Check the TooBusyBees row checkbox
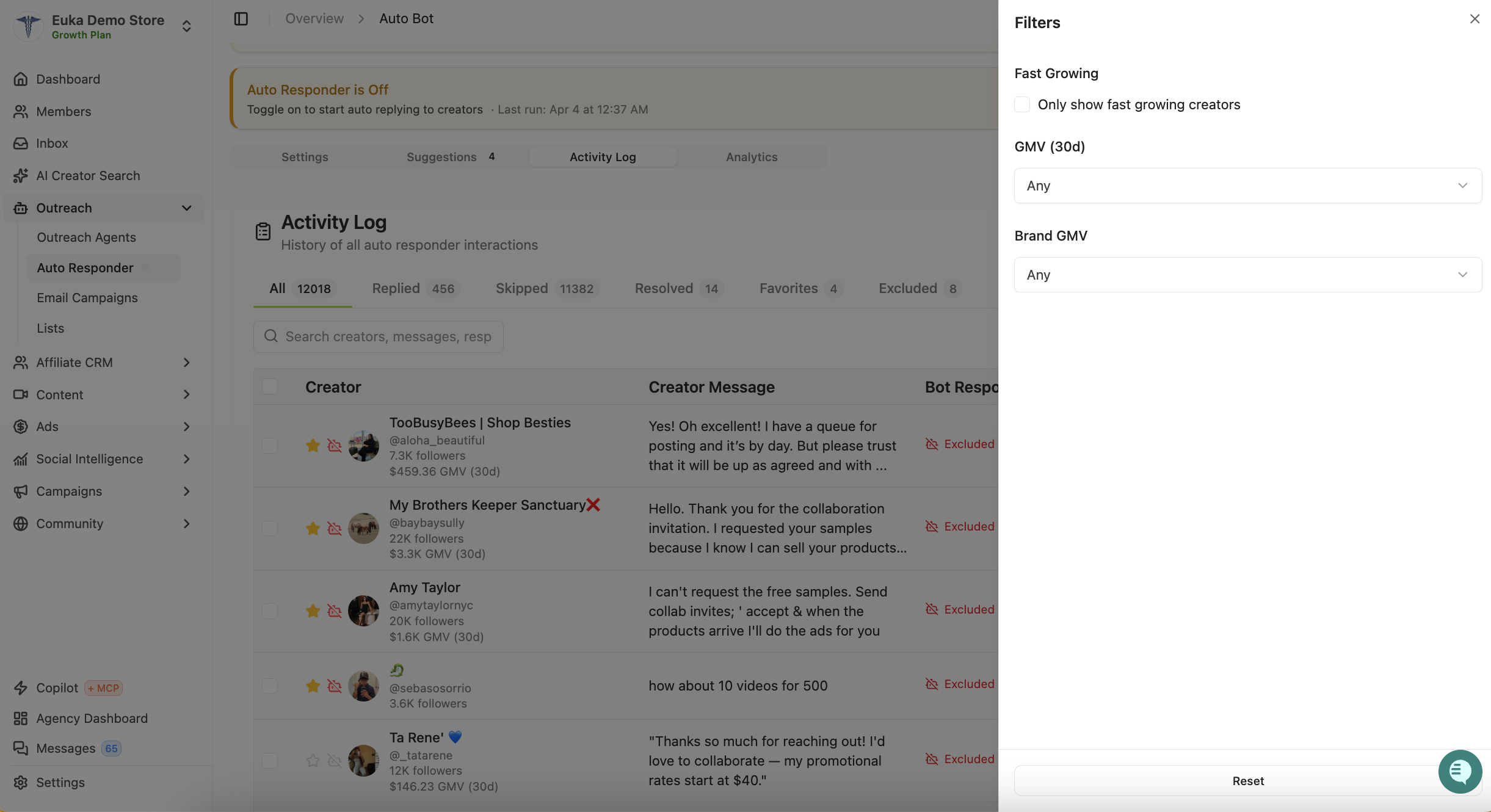This screenshot has height=812, width=1491. pyautogui.click(x=270, y=446)
